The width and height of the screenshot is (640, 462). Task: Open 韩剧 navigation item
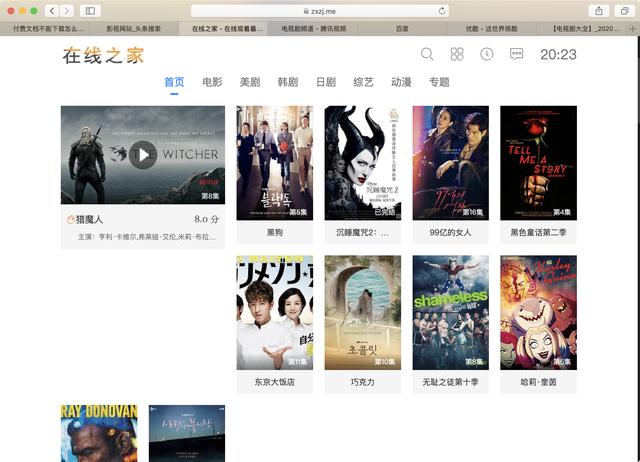[x=288, y=82]
